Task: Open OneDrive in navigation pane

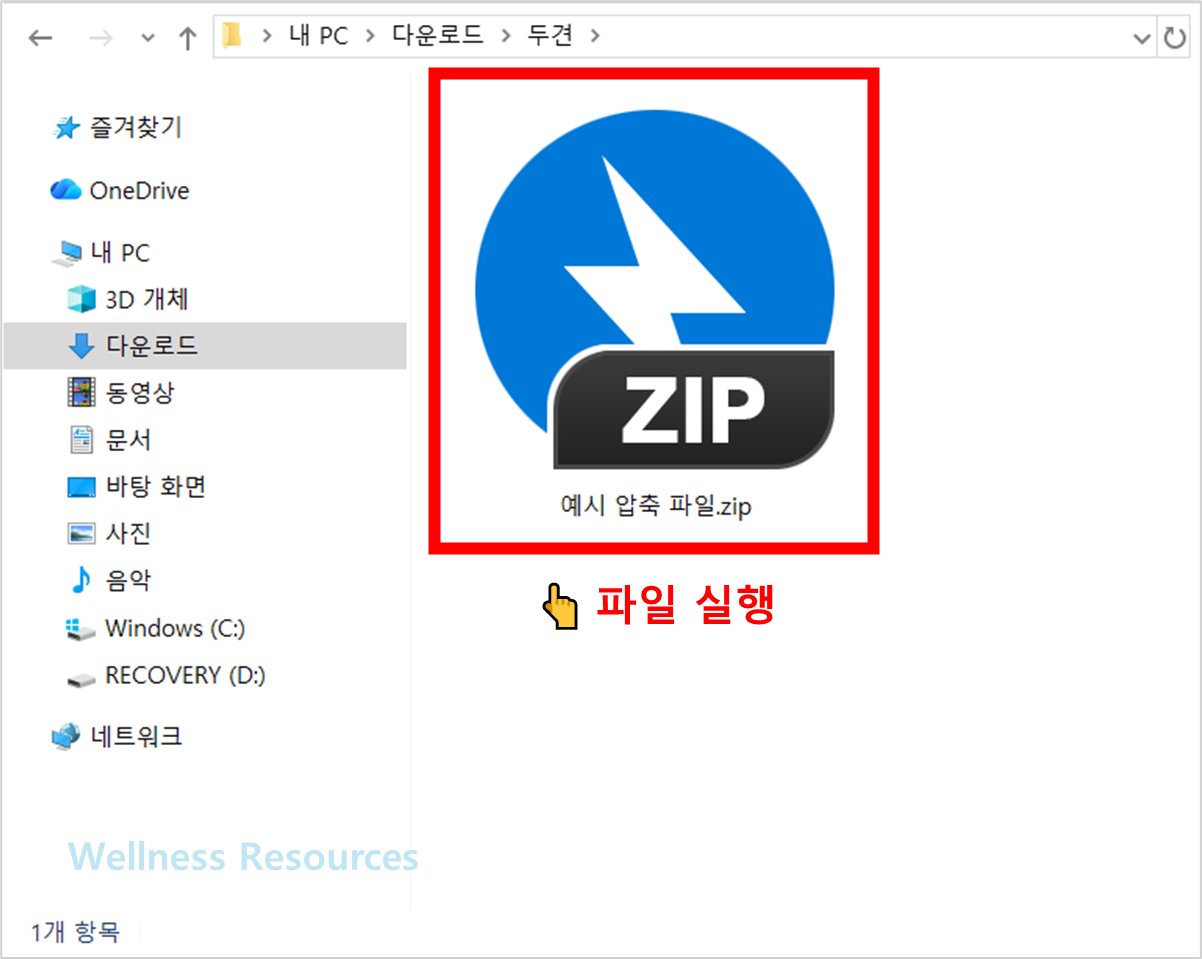Action: (x=139, y=190)
